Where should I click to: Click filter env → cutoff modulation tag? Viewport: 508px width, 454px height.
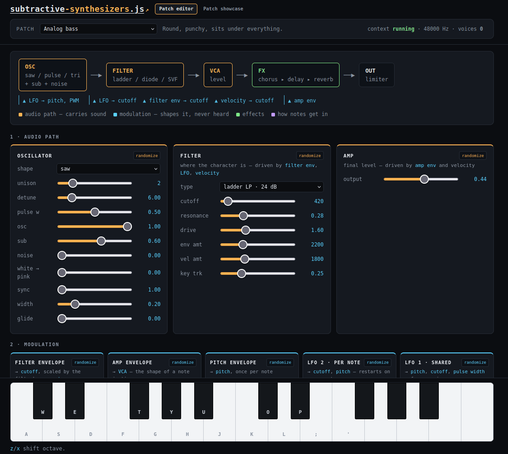(x=175, y=101)
